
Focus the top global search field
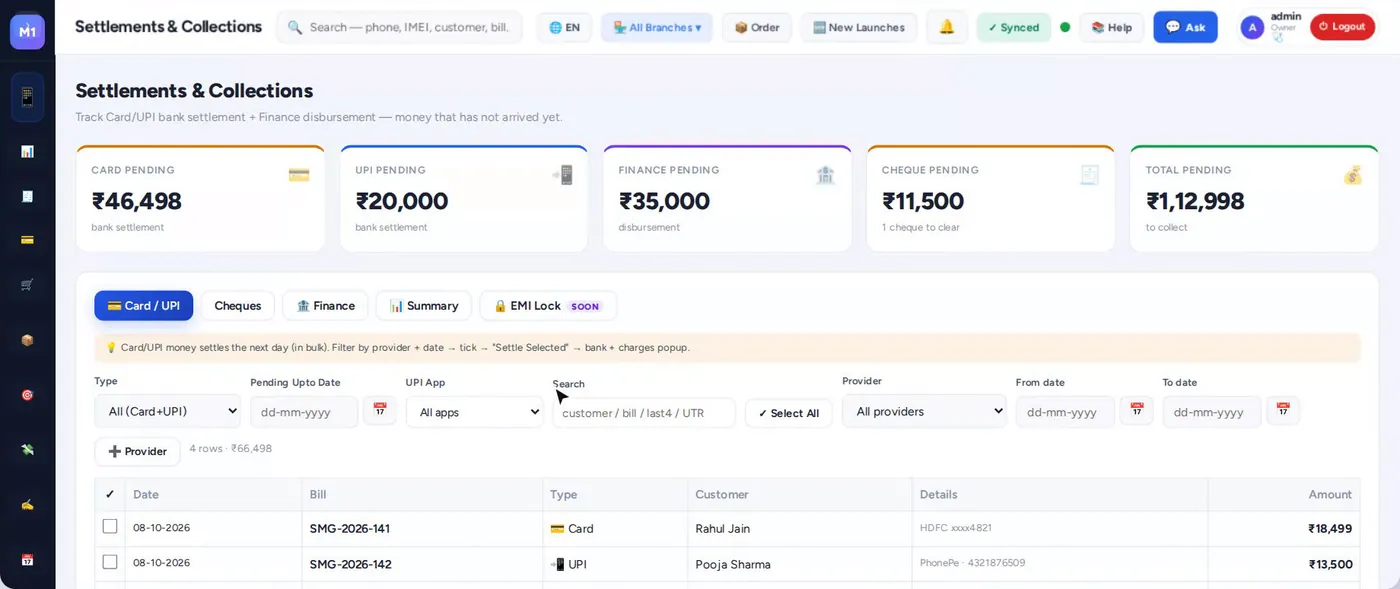(399, 27)
